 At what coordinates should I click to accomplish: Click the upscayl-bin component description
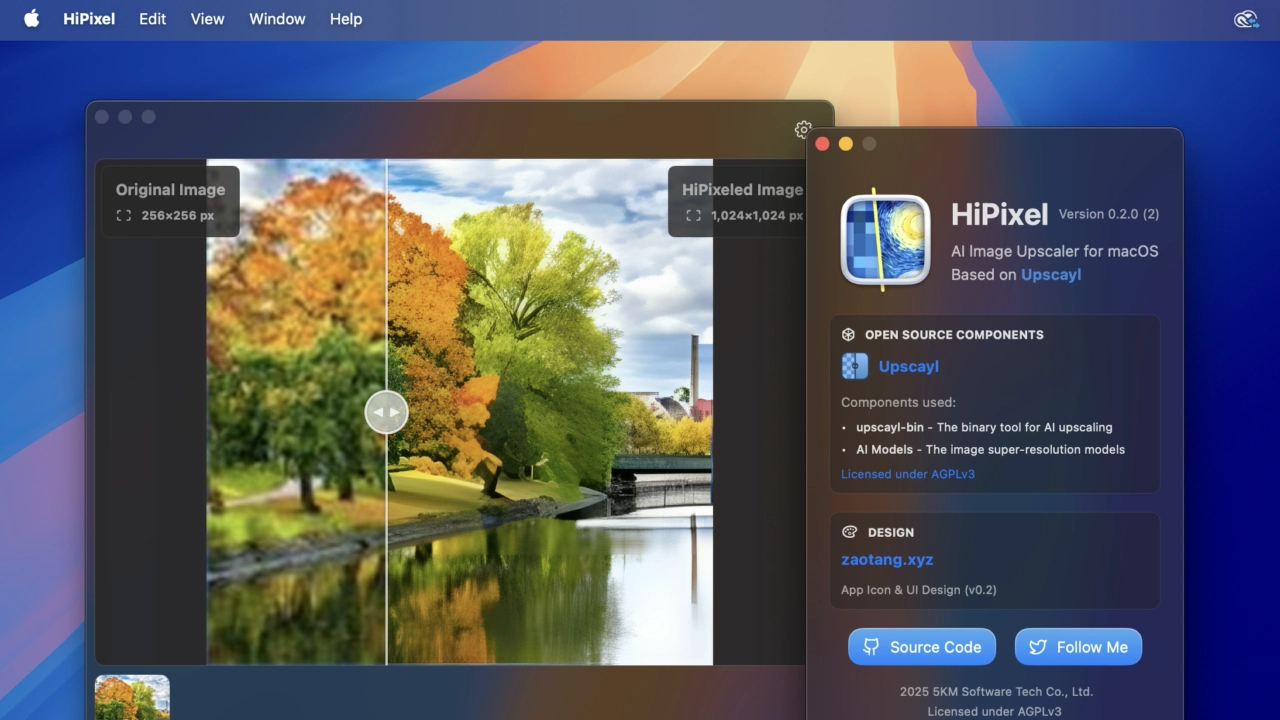984,427
